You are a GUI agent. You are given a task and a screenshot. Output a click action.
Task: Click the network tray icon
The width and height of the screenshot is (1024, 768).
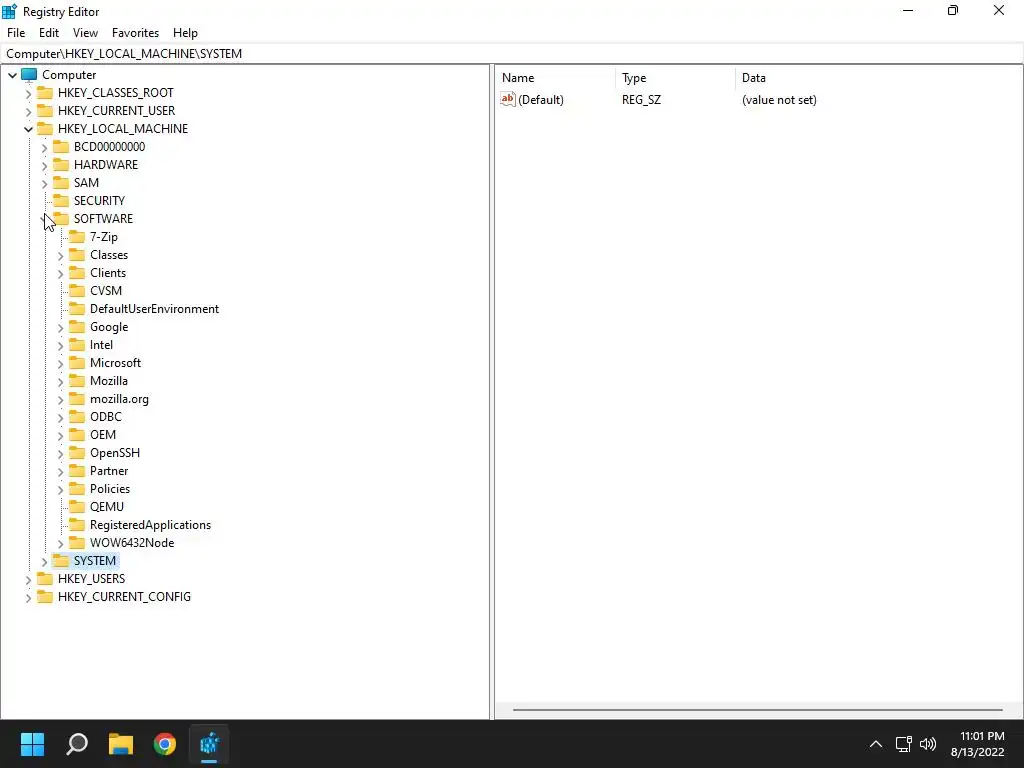903,744
